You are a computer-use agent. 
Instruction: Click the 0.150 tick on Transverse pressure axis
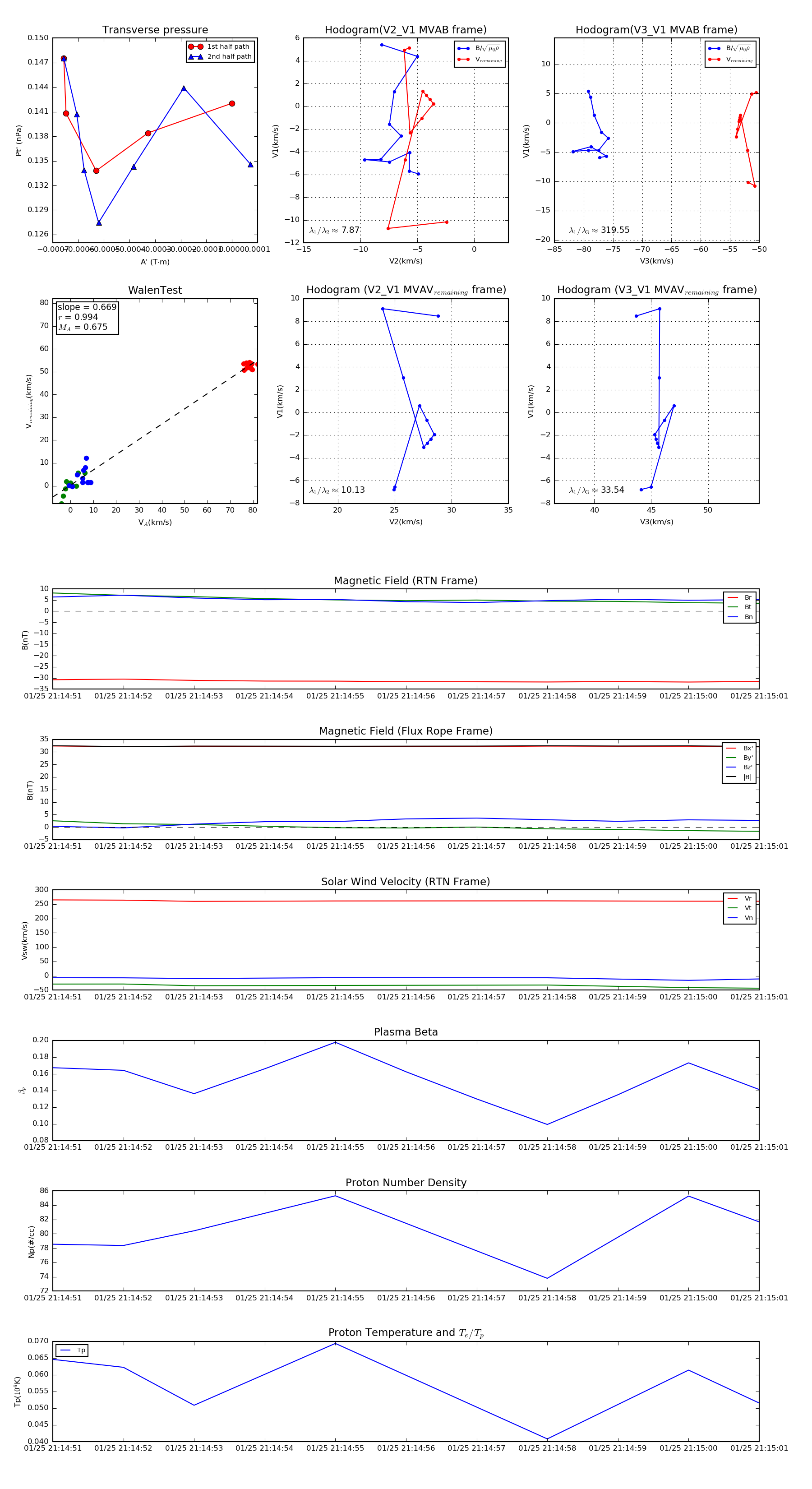(x=38, y=37)
